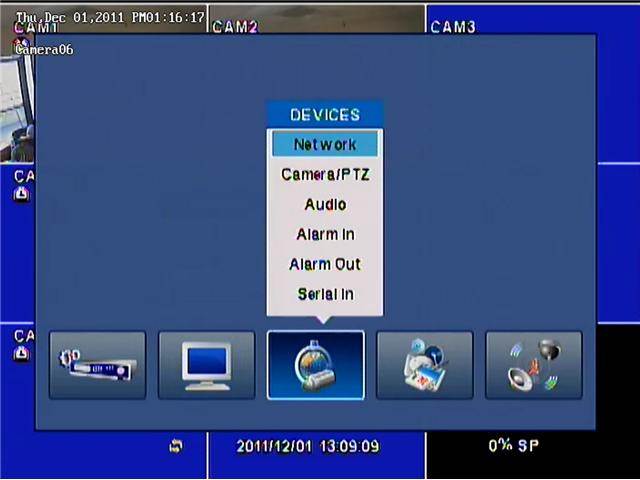Select the Devices globe icon
Viewport: 640px width, 480px height.
coord(316,365)
